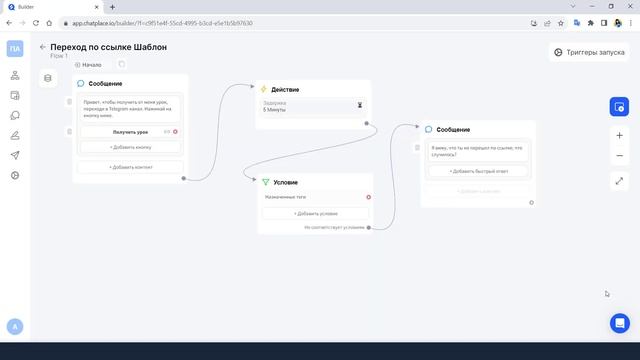Open the Триггеры запуска panel
The image size is (640, 360).
(x=589, y=52)
